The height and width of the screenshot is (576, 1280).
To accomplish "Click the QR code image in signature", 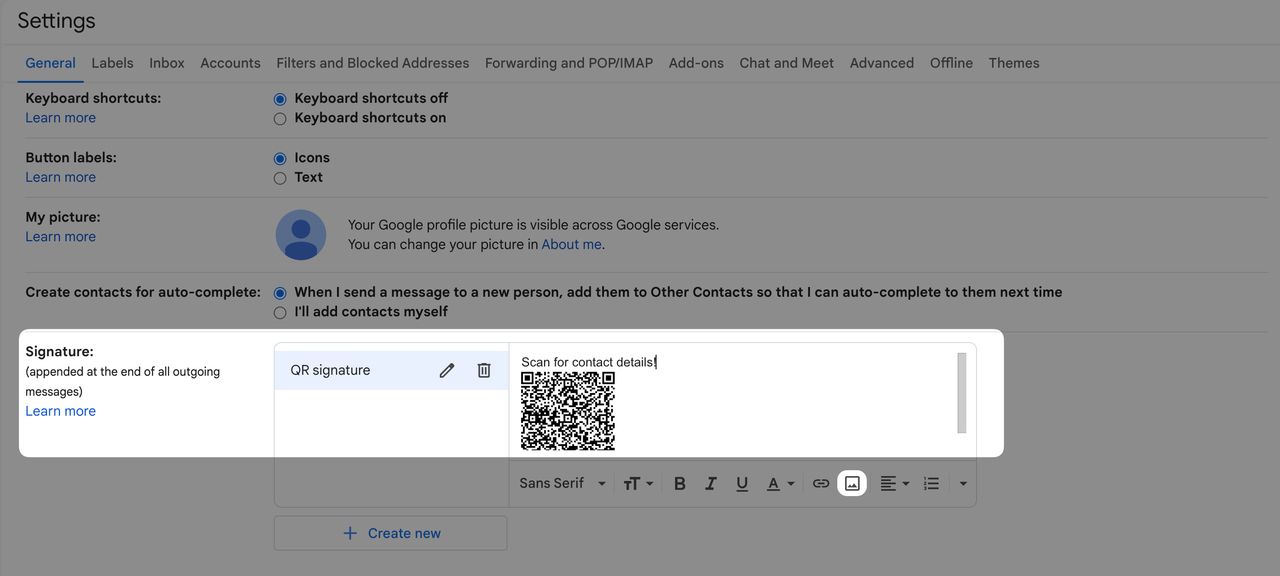I will (x=568, y=411).
